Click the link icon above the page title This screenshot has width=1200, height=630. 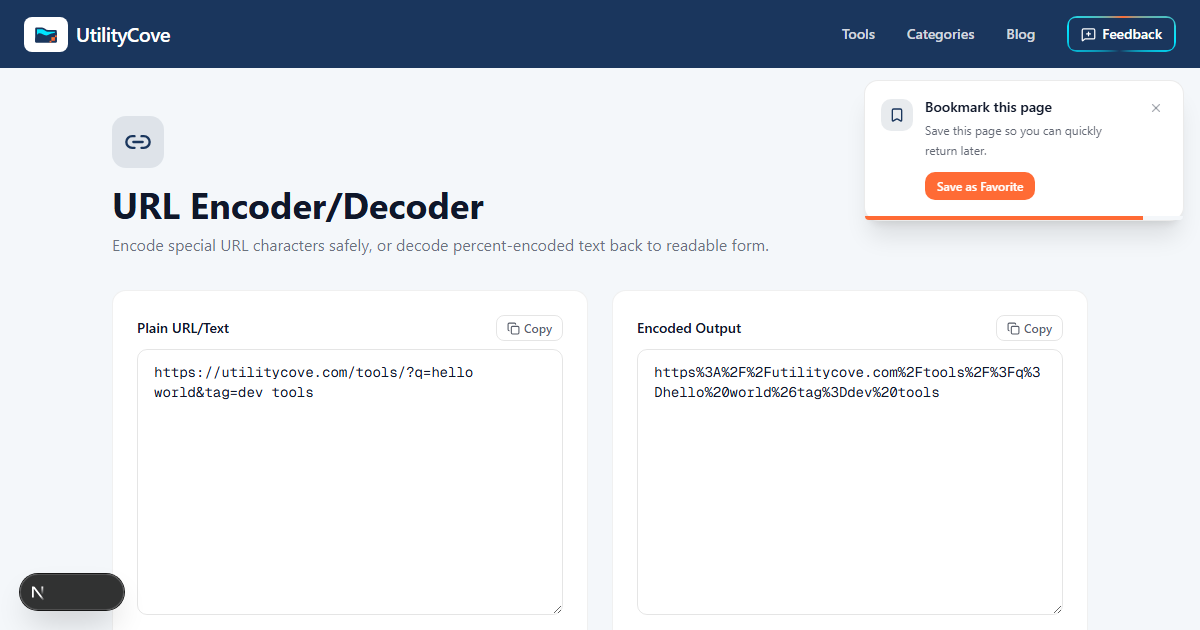click(138, 142)
